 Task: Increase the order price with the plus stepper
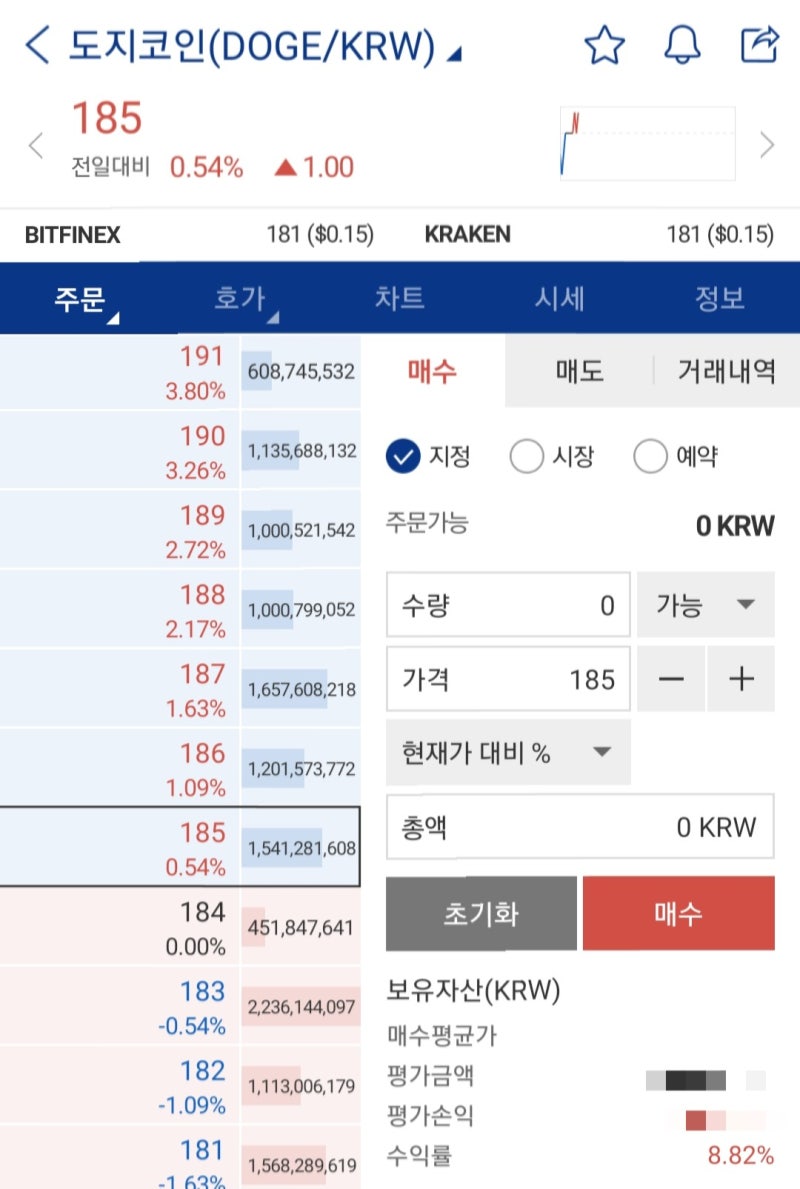pyautogui.click(x=741, y=678)
